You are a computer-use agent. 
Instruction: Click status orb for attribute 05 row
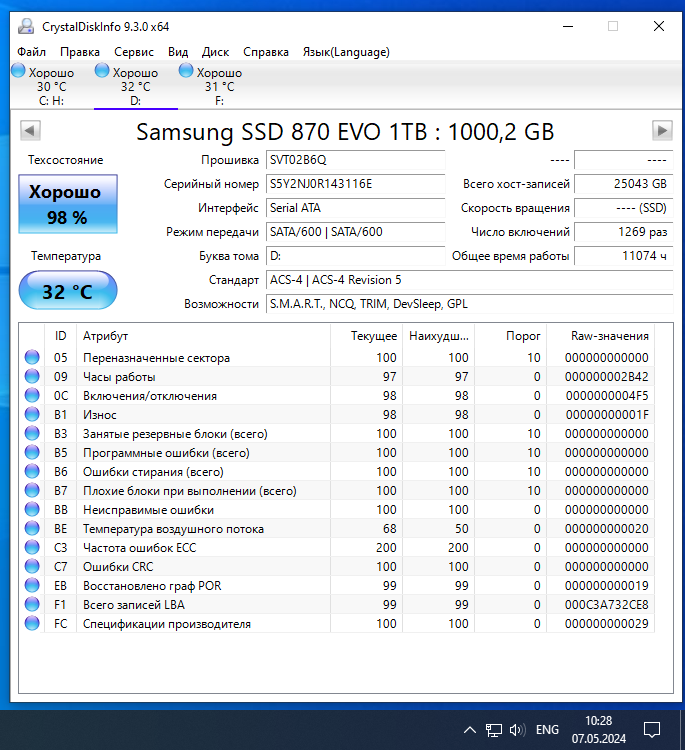point(32,358)
